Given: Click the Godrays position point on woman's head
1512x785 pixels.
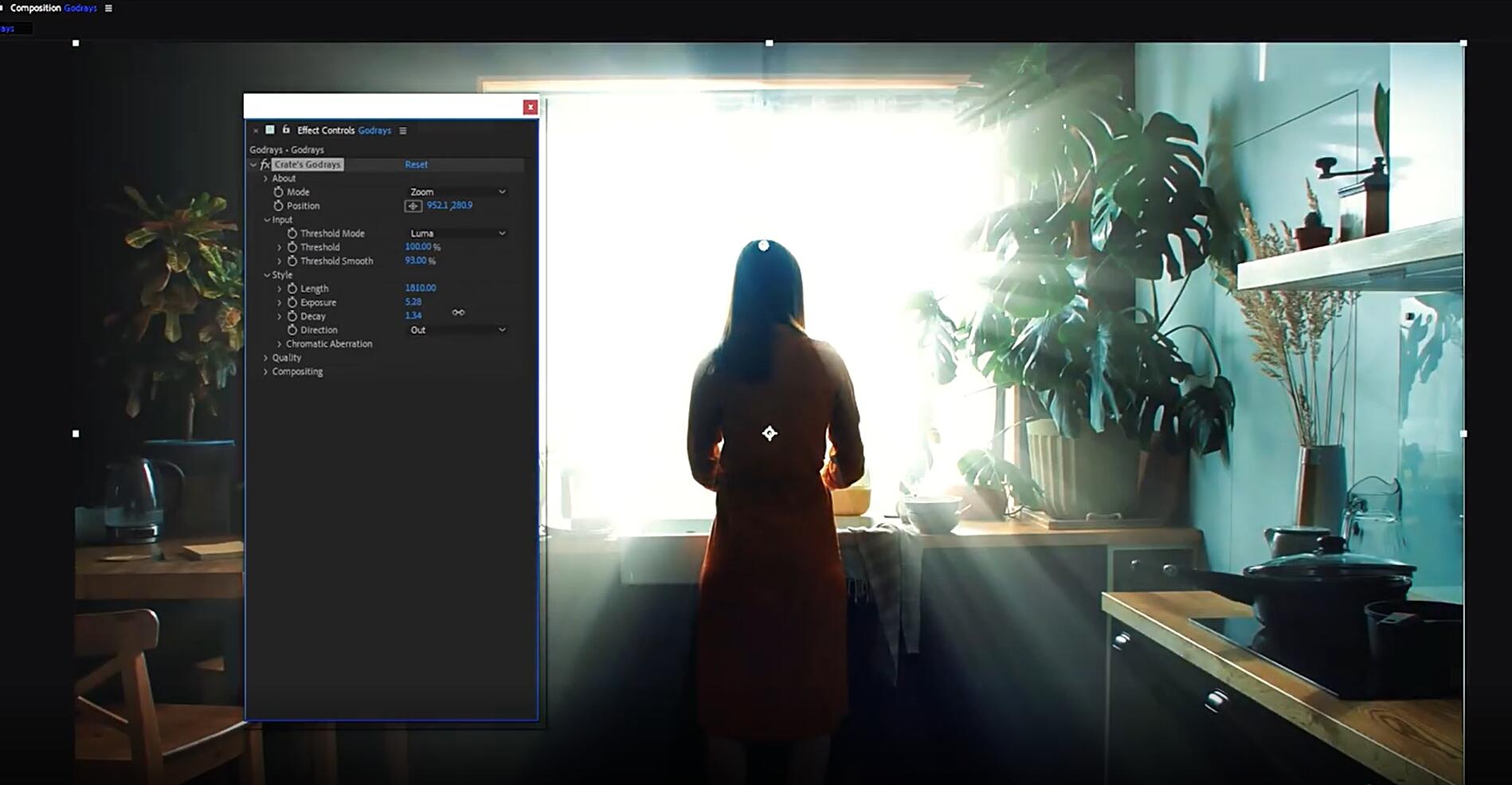Looking at the screenshot, I should click(763, 245).
